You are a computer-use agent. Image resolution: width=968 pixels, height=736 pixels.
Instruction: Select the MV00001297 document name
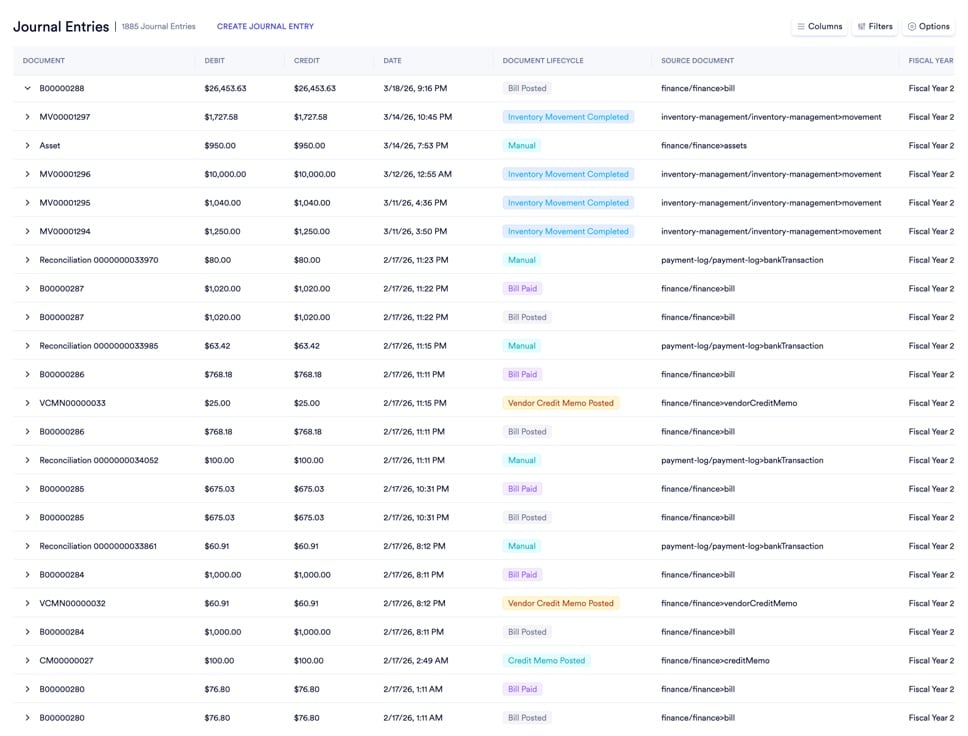(65, 117)
